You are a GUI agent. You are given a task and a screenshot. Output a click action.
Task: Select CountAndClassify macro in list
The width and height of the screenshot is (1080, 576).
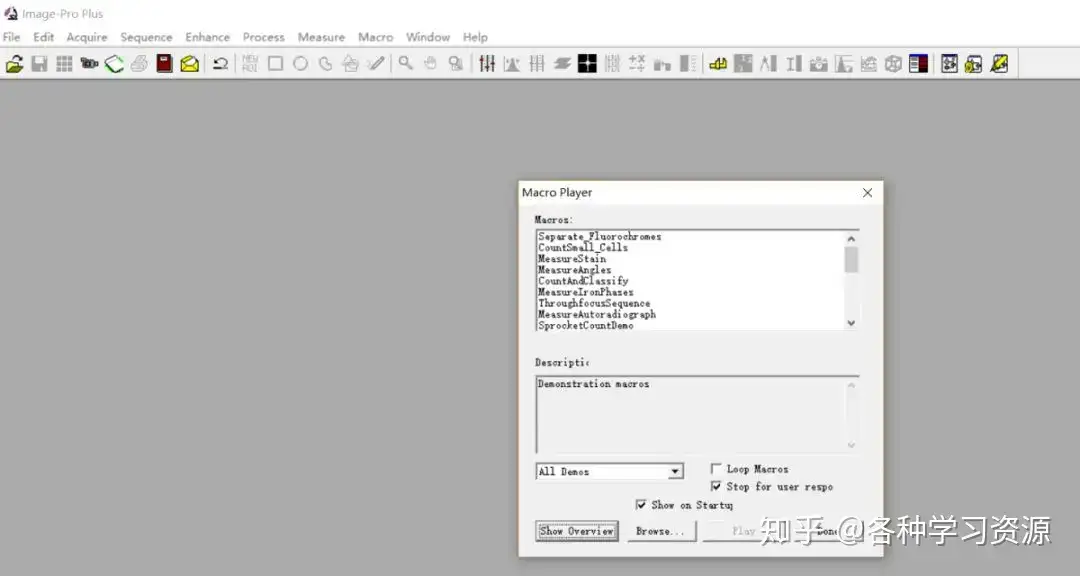click(583, 281)
